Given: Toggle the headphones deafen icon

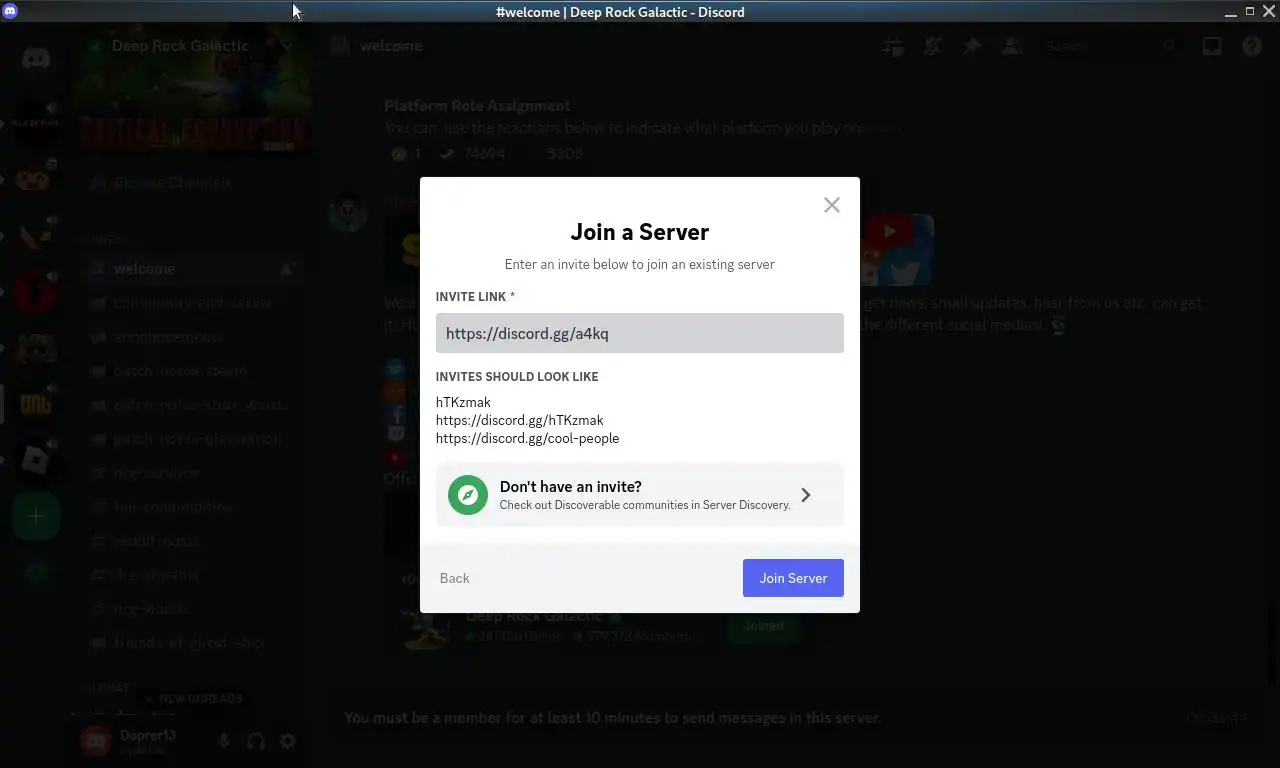Looking at the screenshot, I should coord(256,741).
